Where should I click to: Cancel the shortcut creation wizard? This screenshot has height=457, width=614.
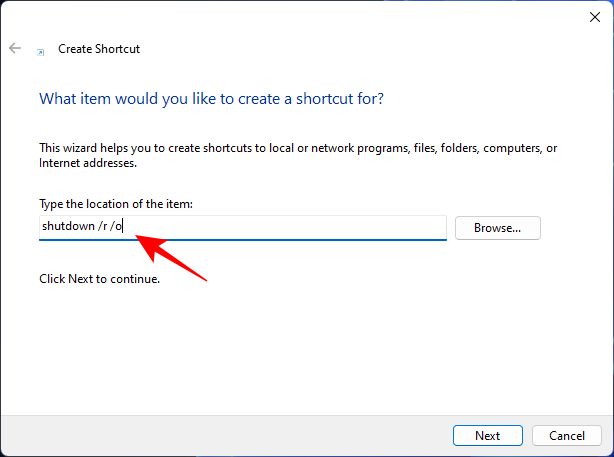click(566, 436)
